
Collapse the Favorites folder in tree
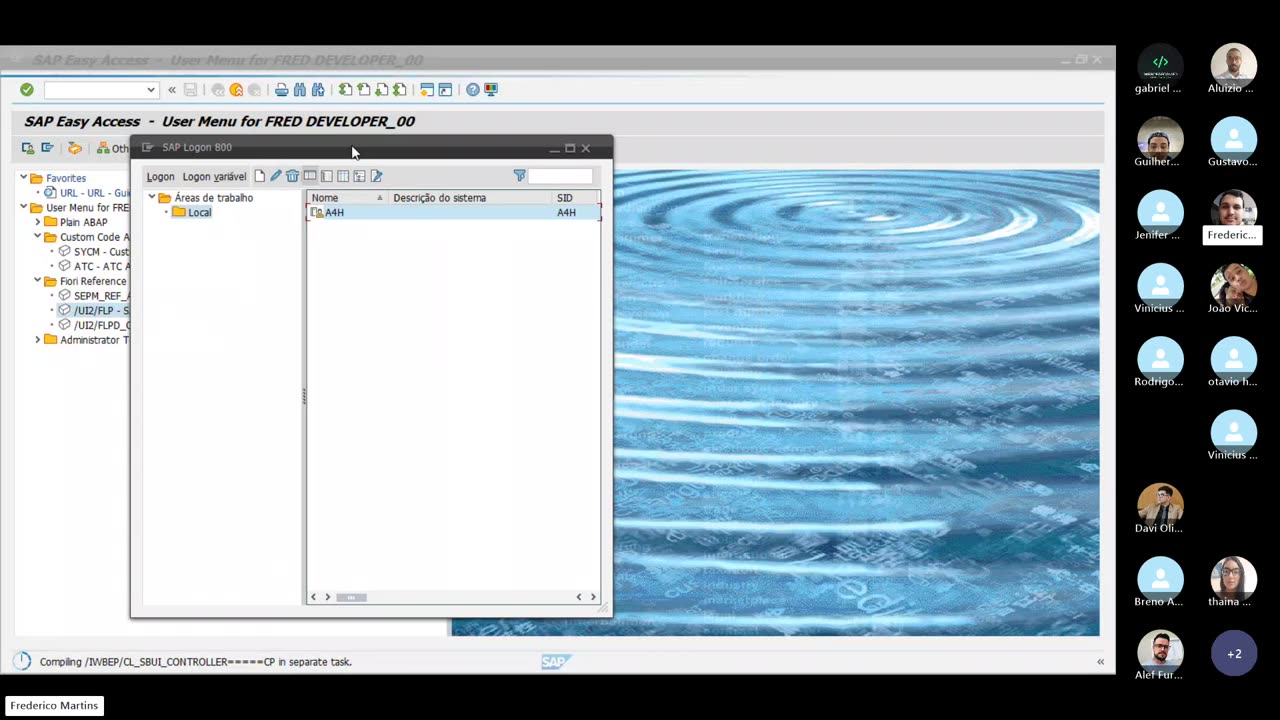coord(24,178)
